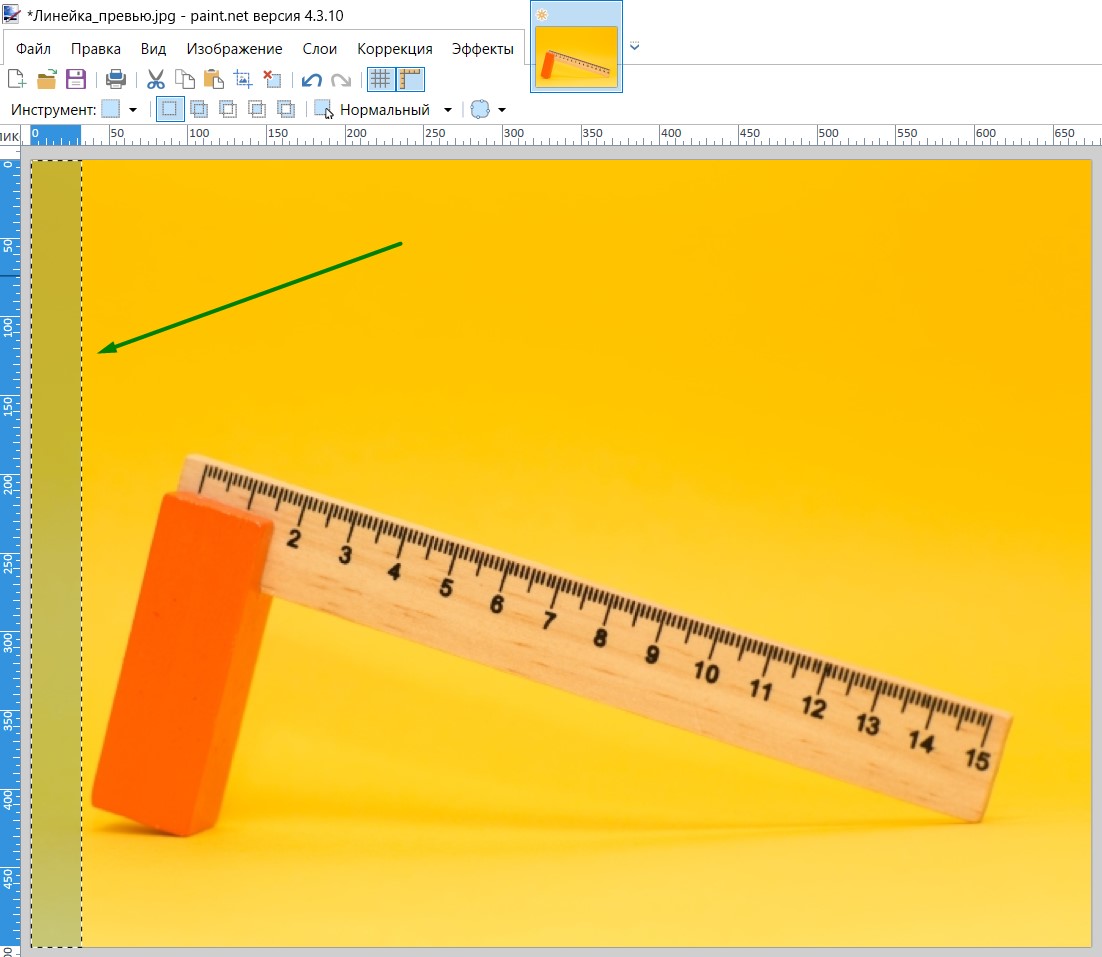Open the Слои menu
Screen dimensions: 1102x957
coord(320,49)
